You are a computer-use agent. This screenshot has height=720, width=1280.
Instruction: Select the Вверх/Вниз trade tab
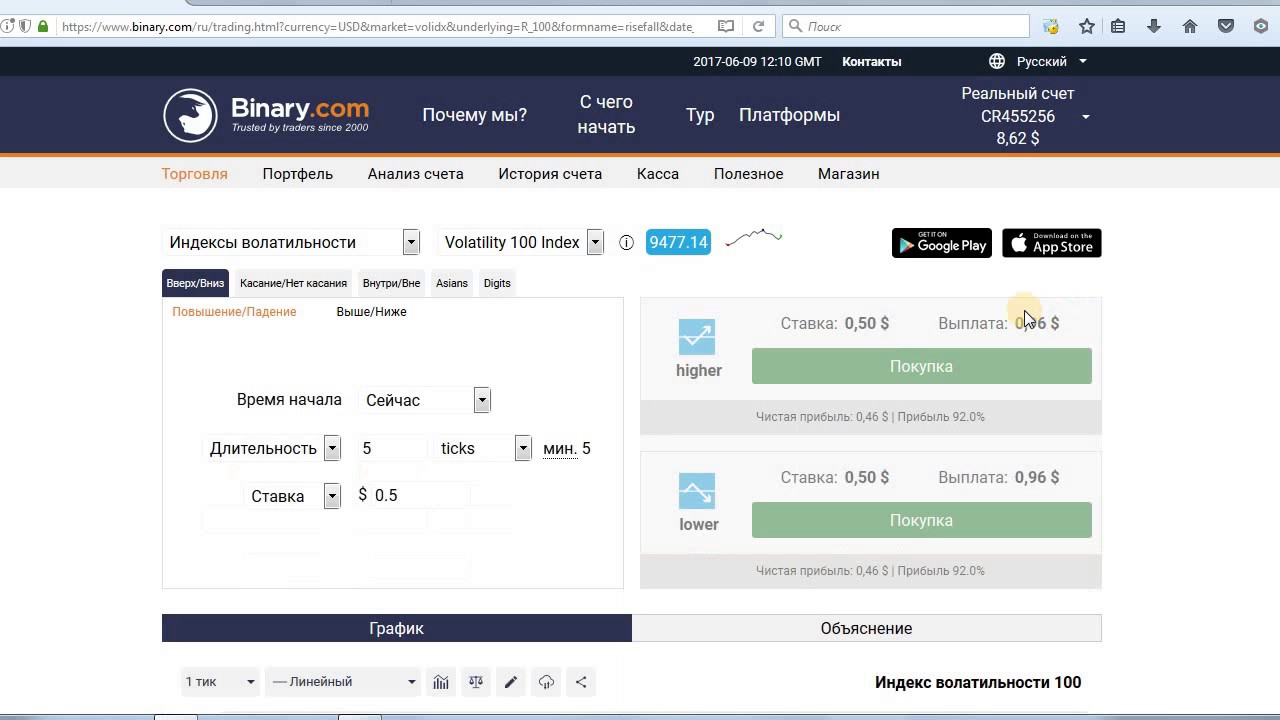pyautogui.click(x=195, y=283)
